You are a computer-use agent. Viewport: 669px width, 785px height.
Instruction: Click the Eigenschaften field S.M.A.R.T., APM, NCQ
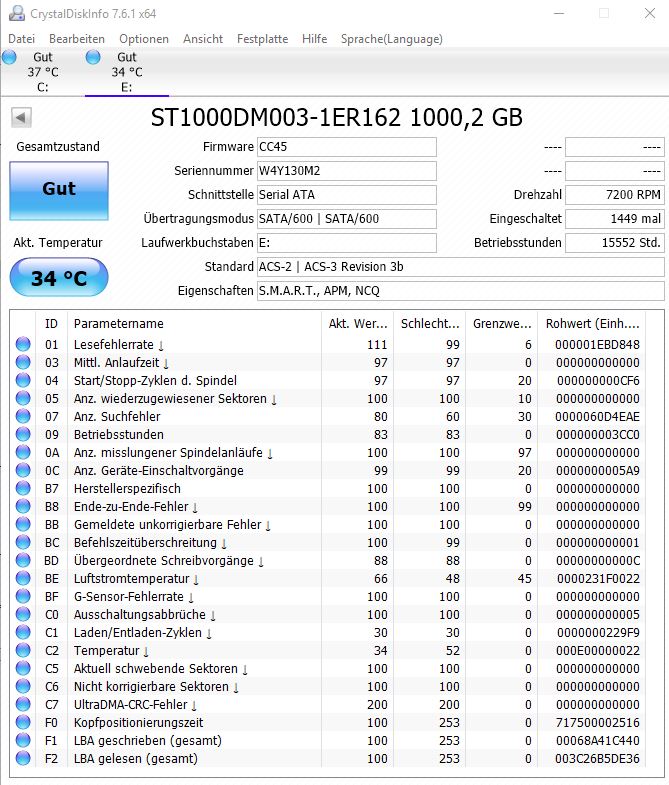(x=461, y=291)
